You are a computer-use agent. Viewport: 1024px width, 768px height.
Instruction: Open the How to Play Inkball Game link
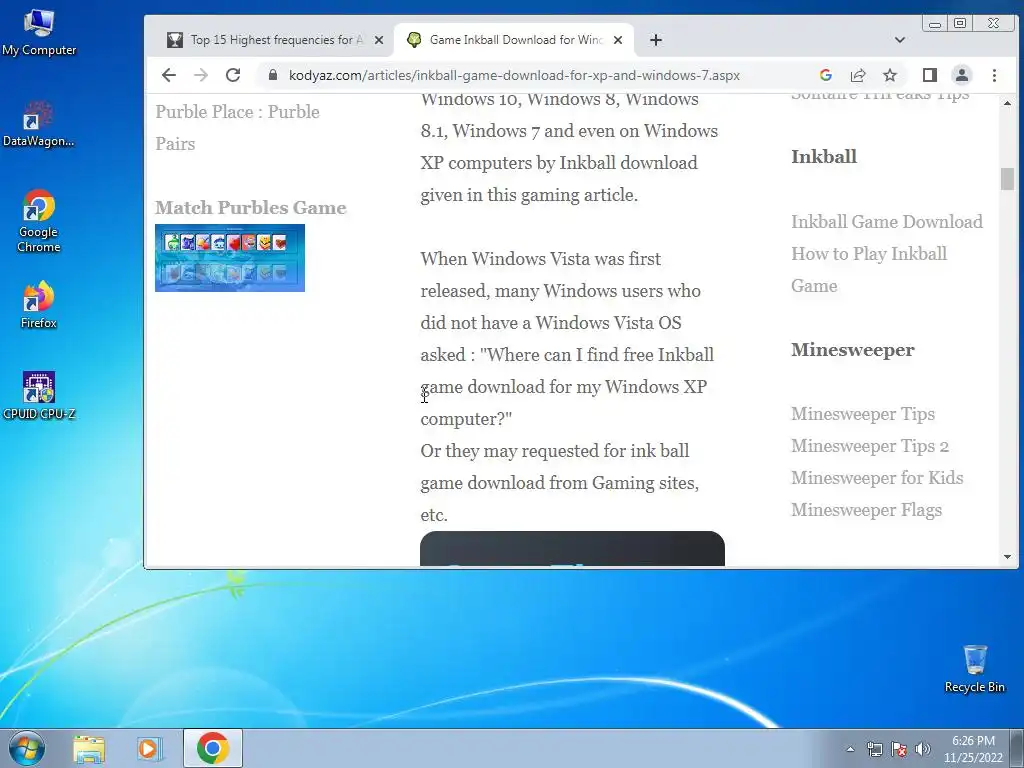pyautogui.click(x=869, y=269)
